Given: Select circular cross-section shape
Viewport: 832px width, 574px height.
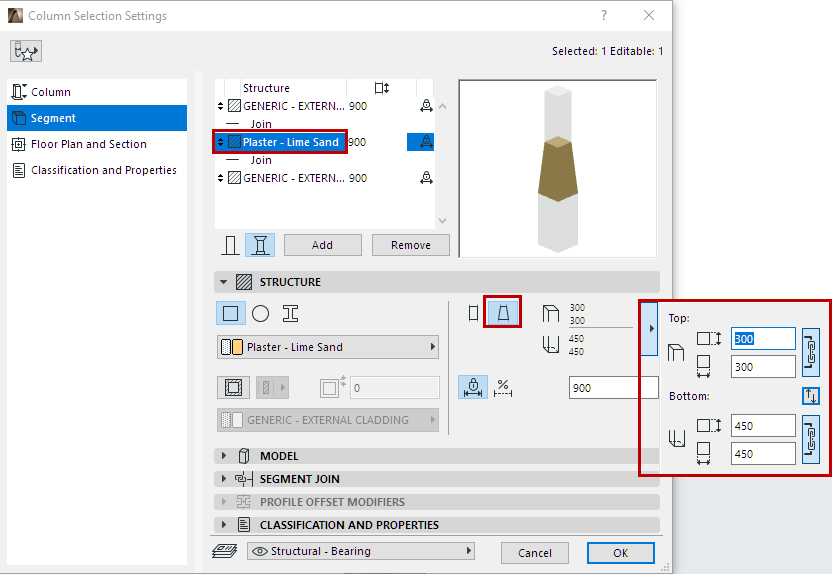Looking at the screenshot, I should (x=260, y=314).
